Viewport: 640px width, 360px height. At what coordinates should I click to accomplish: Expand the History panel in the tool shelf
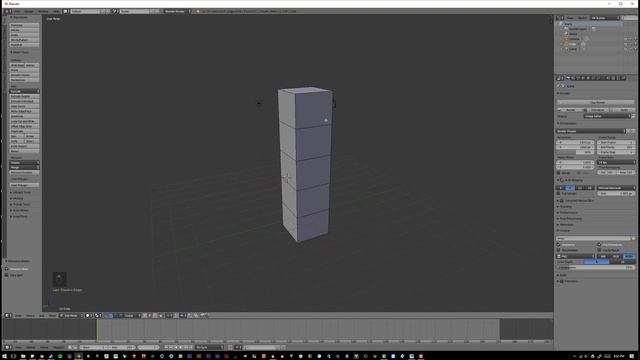click(x=18, y=198)
